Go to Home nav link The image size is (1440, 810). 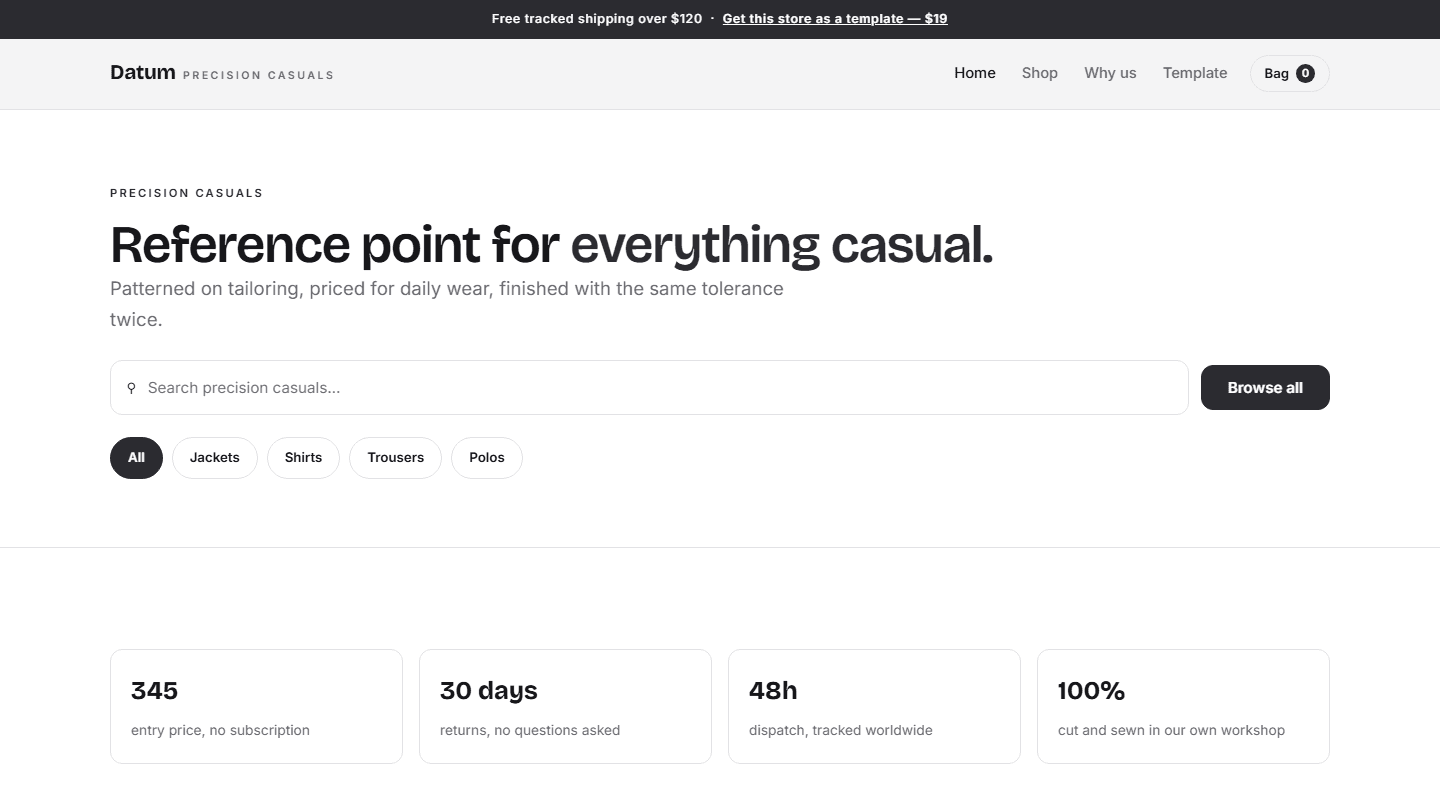[x=975, y=73]
